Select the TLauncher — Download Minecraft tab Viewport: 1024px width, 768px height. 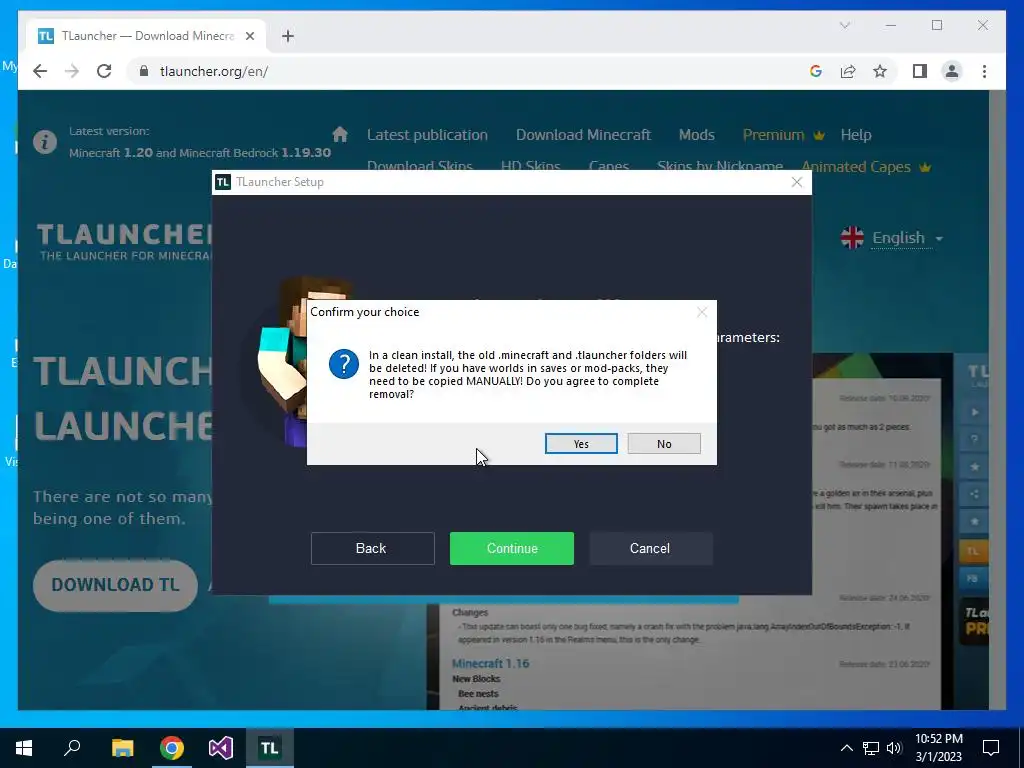(146, 36)
